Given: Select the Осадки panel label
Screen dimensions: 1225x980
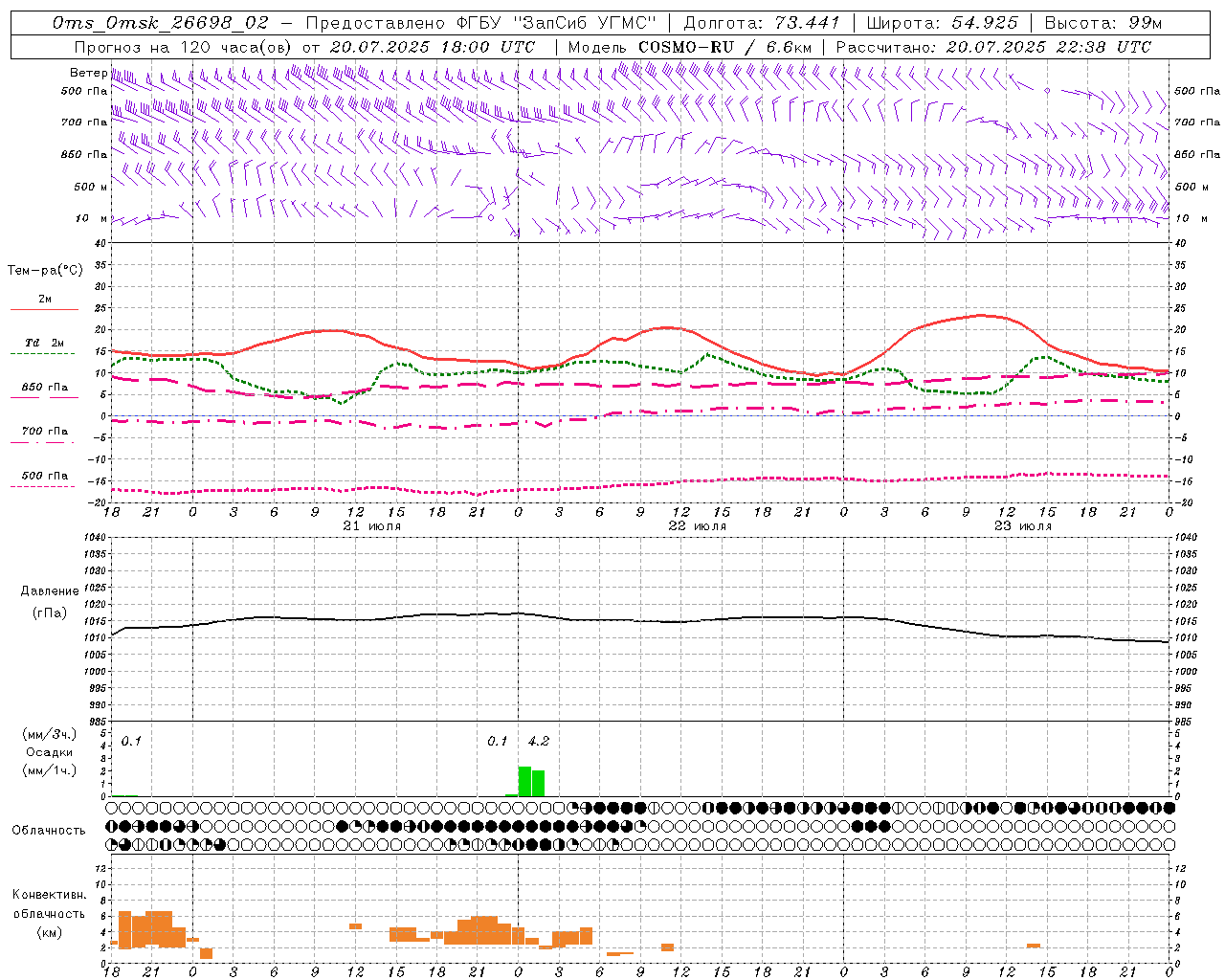Looking at the screenshot, I should coord(49,752).
